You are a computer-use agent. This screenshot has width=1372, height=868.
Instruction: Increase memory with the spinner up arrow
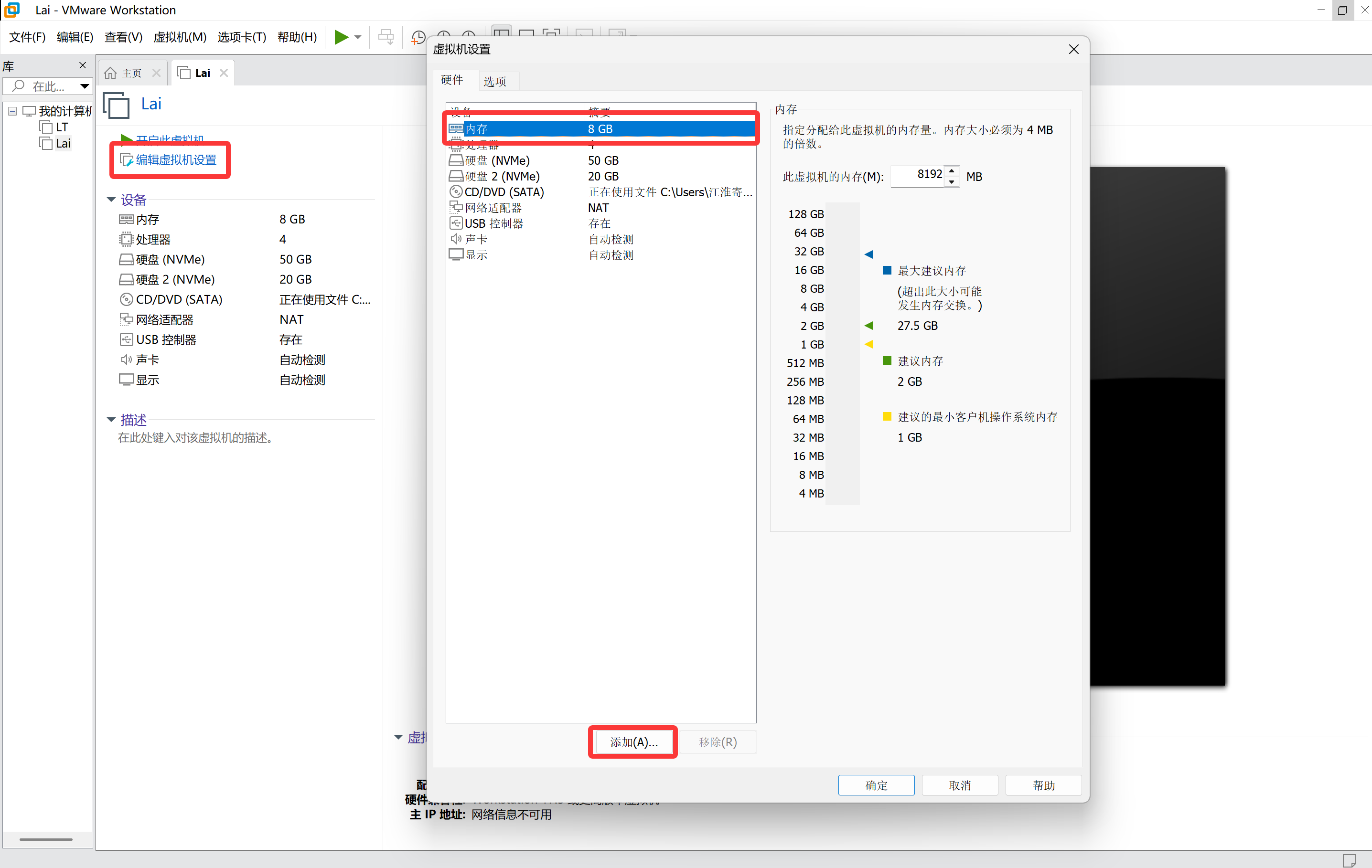[x=952, y=171]
